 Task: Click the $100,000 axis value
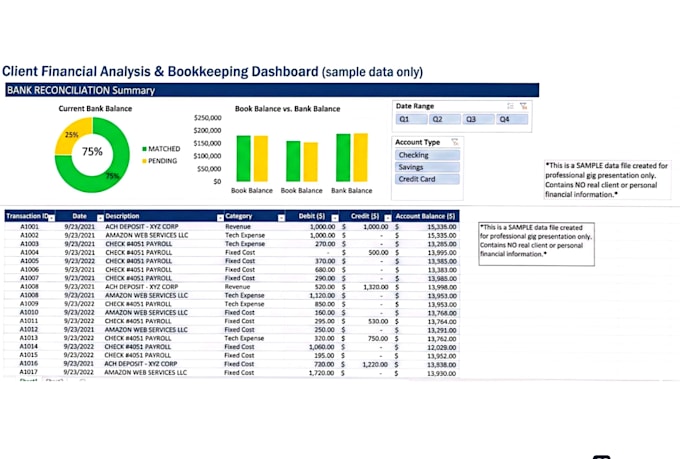208,156
